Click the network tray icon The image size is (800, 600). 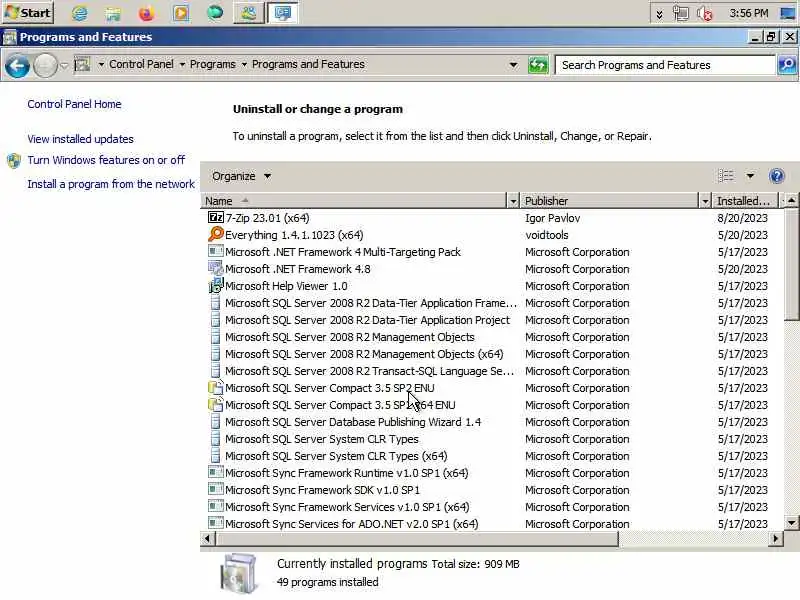681,13
